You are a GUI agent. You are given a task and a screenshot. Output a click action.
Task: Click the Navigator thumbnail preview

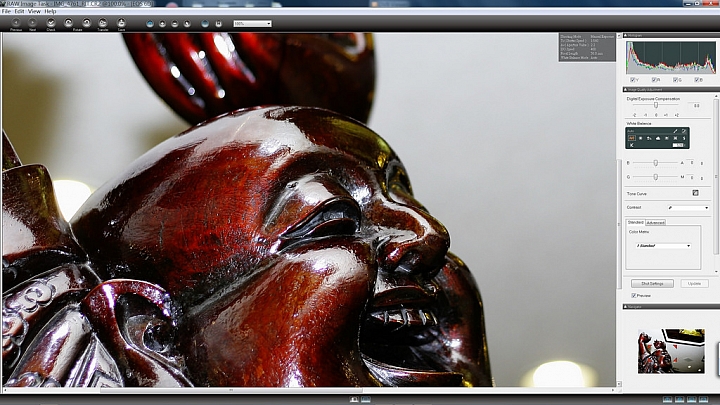671,351
